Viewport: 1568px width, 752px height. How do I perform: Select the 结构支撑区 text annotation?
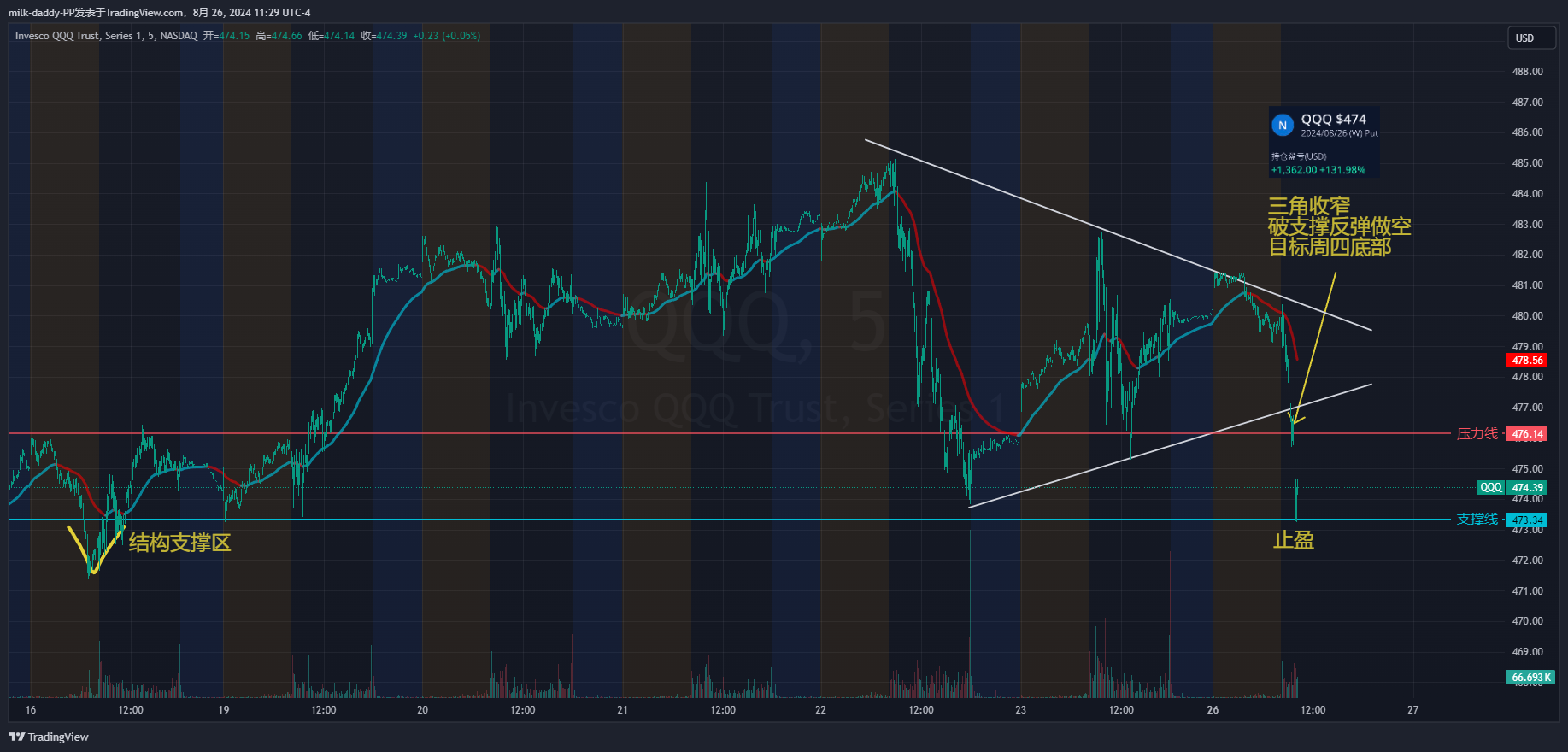click(179, 543)
